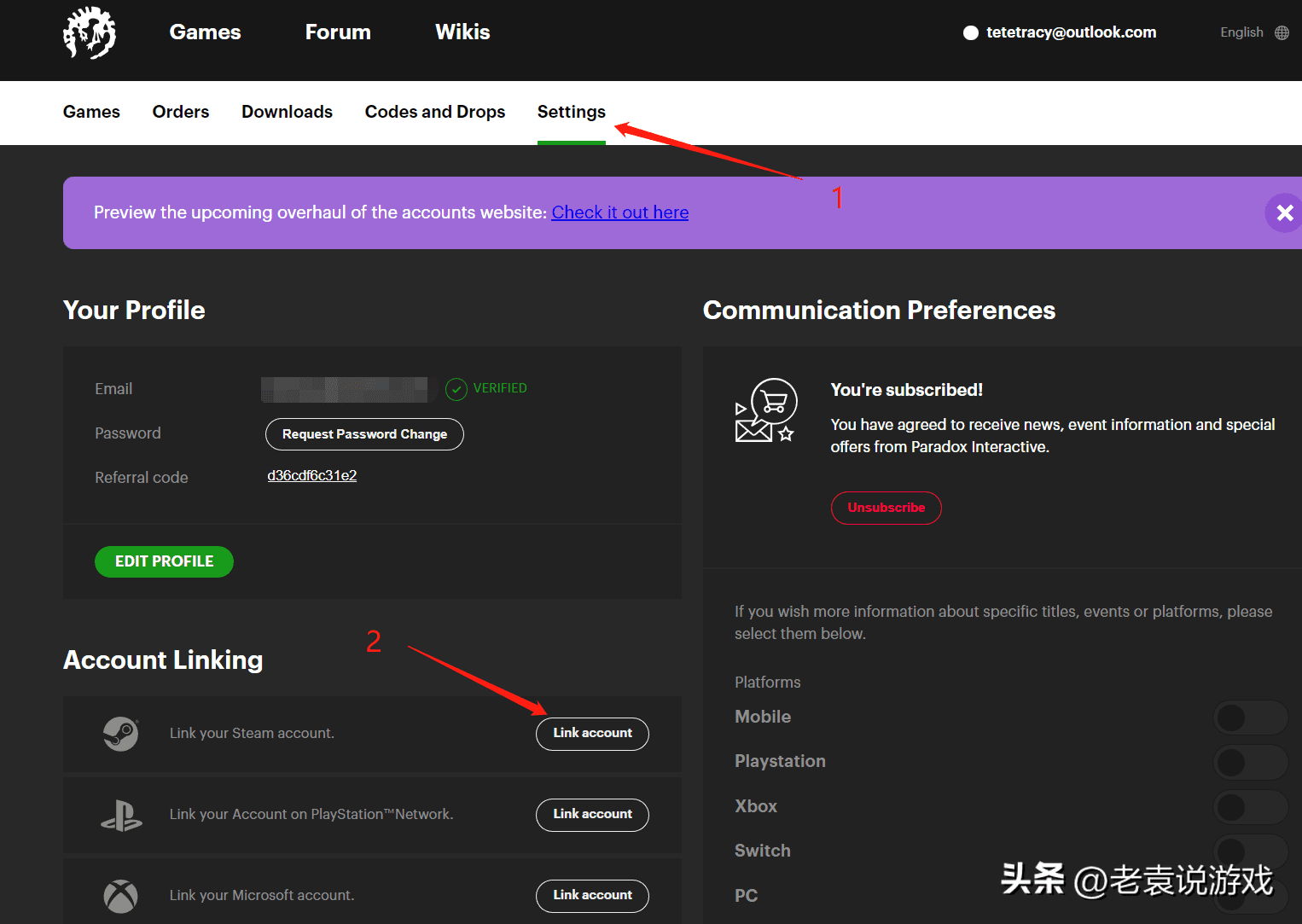Select the Settings tab
This screenshot has width=1302, height=924.
click(572, 112)
